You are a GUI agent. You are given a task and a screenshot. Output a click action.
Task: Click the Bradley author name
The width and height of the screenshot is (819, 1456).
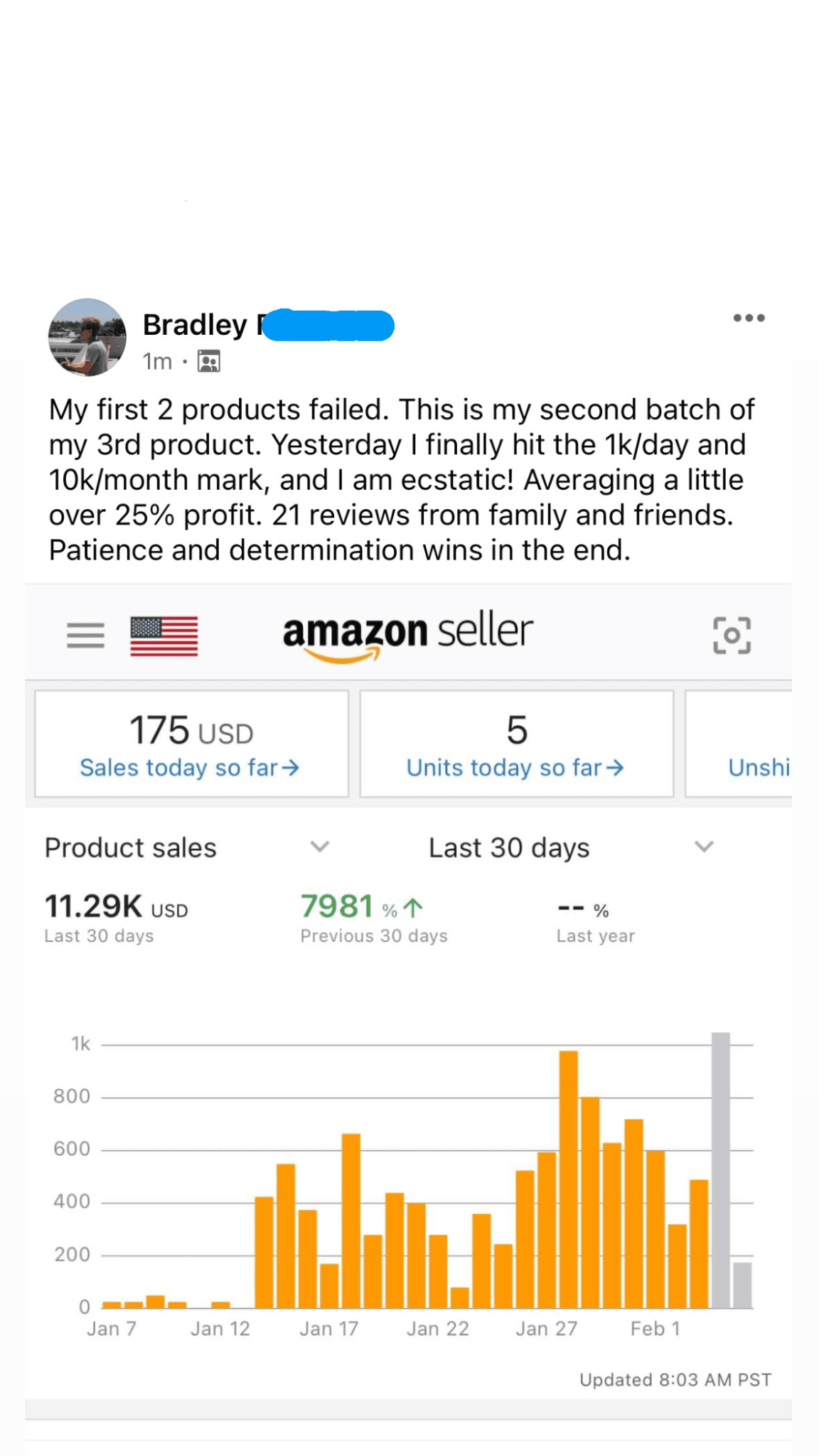196,325
